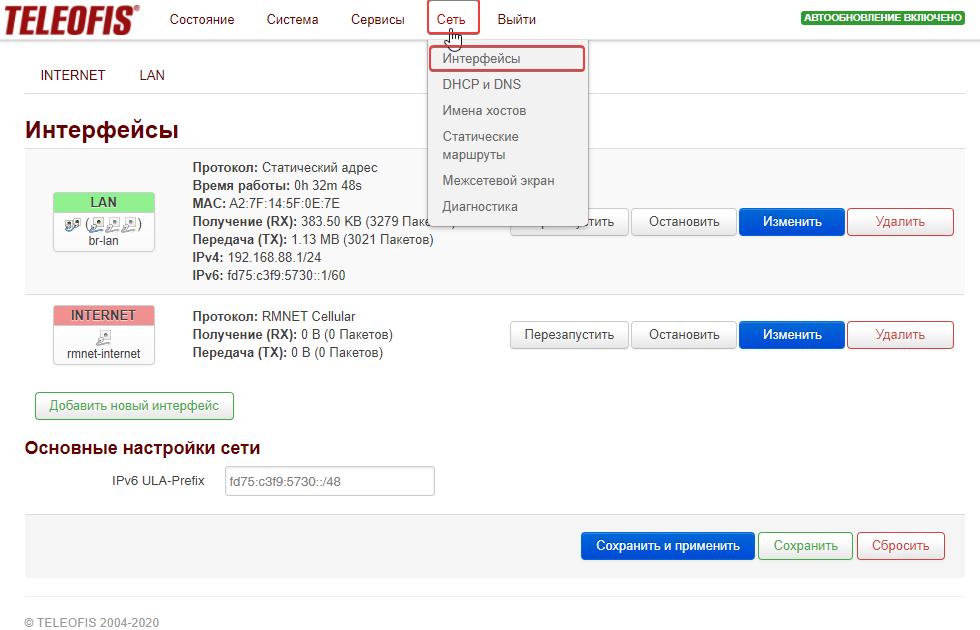The height and width of the screenshot is (630, 980).
Task: Click Добавить новый интерфейс button
Action: pos(134,406)
